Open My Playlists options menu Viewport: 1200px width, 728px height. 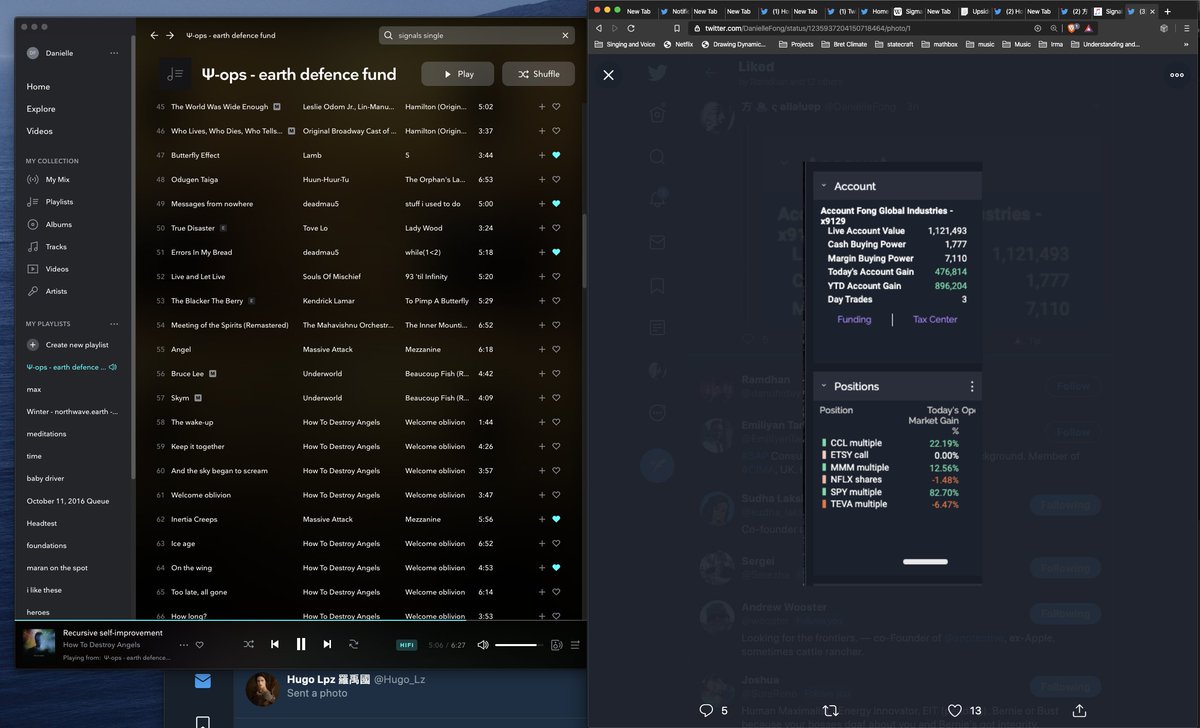114,324
